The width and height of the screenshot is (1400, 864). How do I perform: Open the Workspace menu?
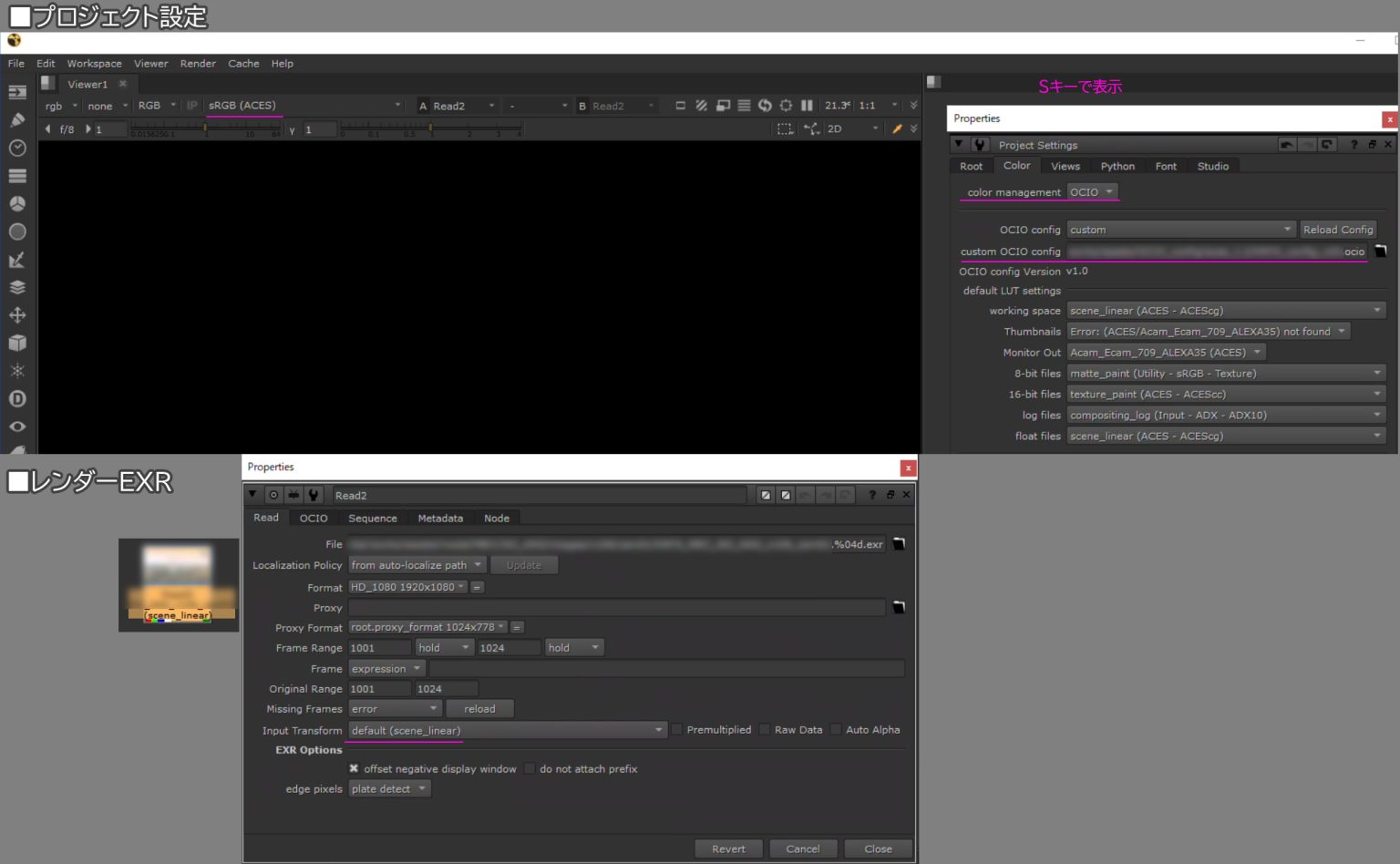click(94, 63)
